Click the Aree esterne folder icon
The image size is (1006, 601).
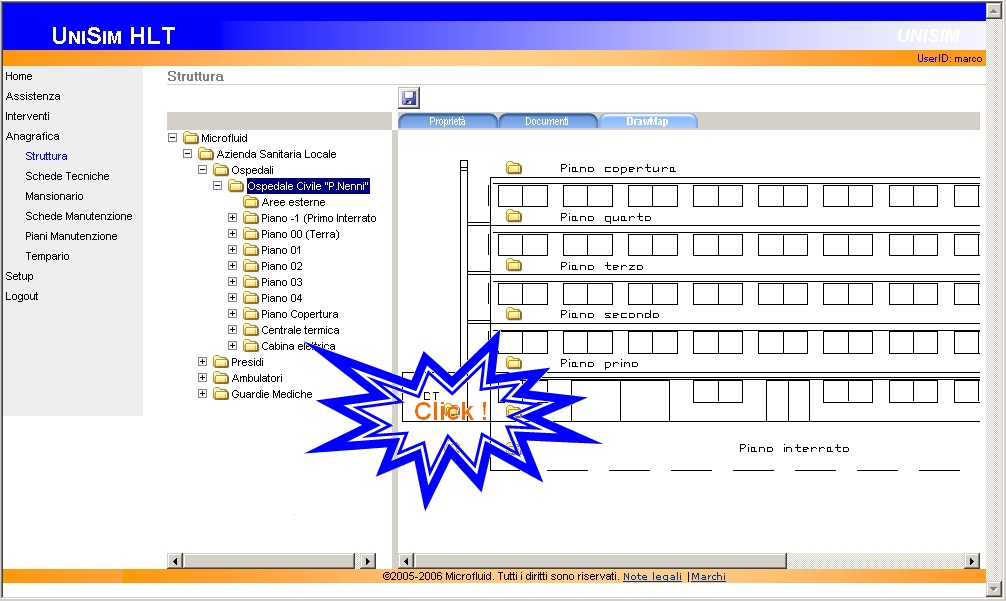(251, 202)
